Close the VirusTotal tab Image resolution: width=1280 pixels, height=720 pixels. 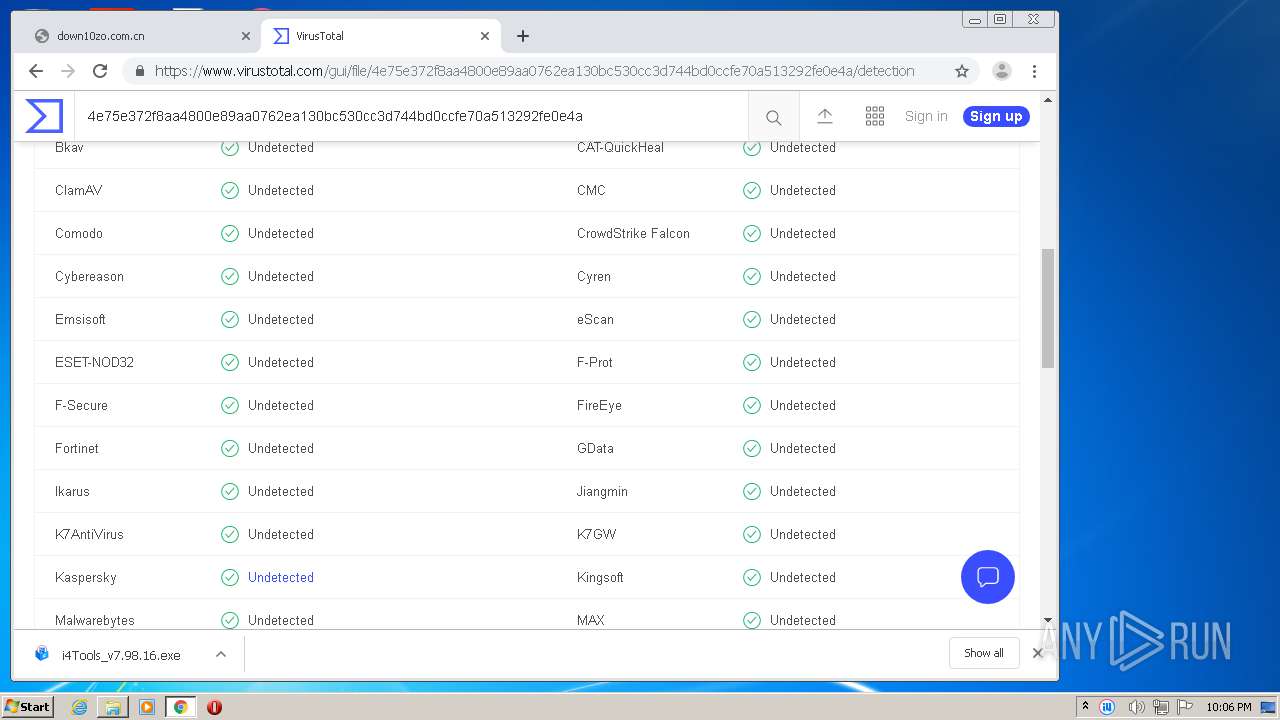point(485,36)
